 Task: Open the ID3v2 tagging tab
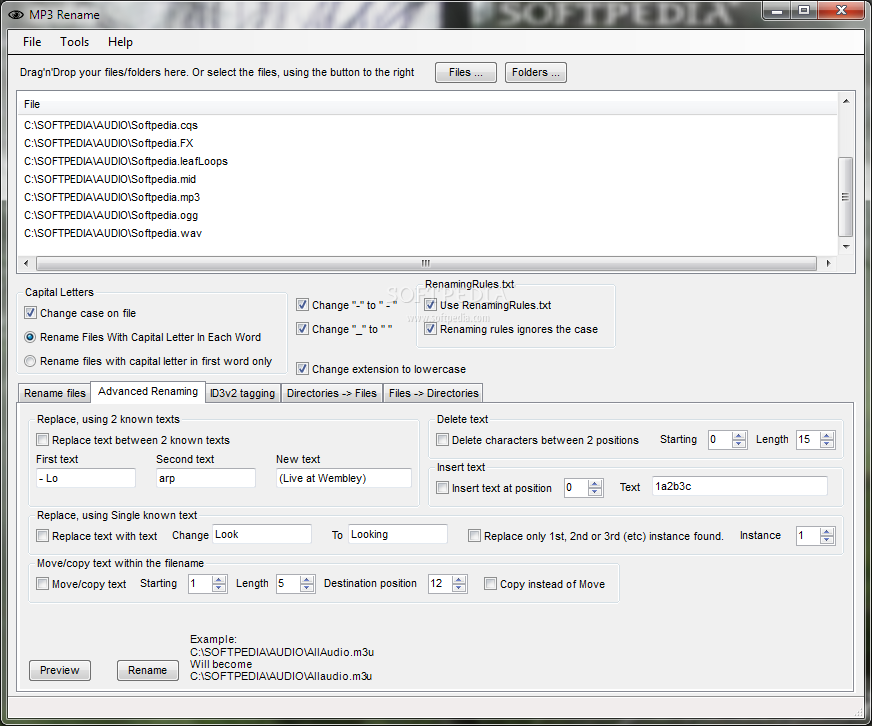pyautogui.click(x=242, y=393)
